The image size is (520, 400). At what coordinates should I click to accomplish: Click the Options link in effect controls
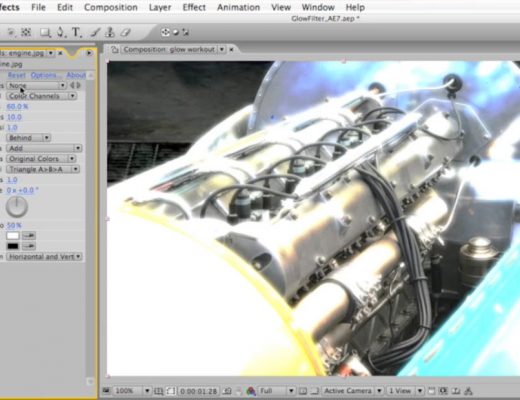tap(45, 75)
